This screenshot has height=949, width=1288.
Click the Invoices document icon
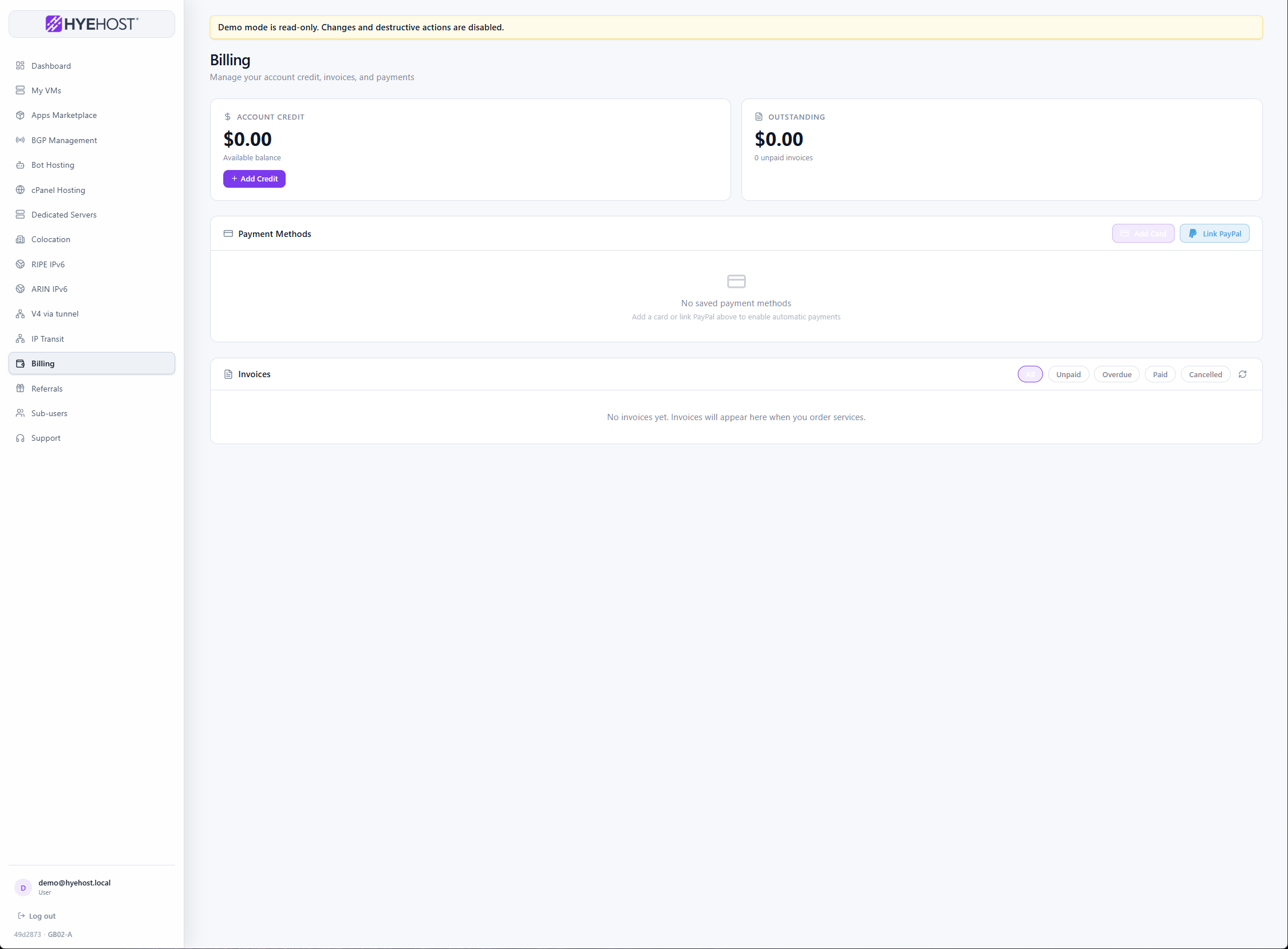(x=228, y=374)
